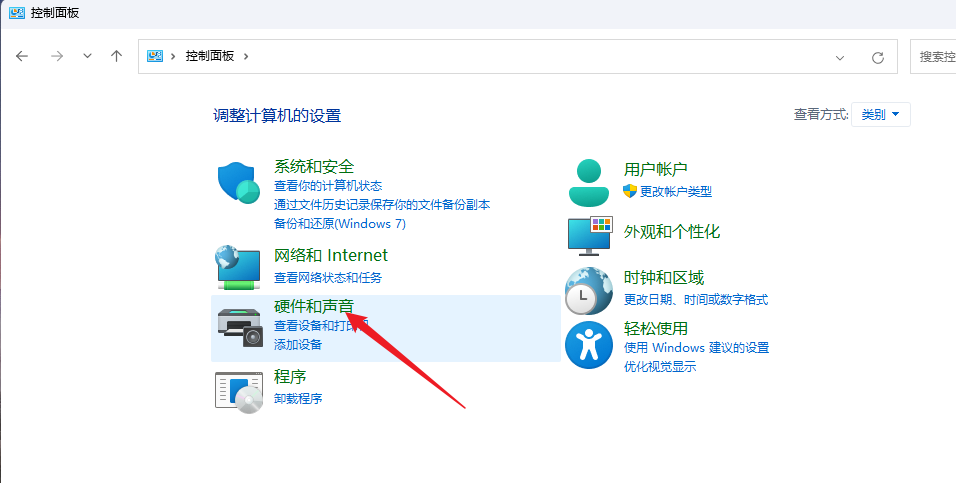Image resolution: width=956 pixels, height=483 pixels.
Task: Click 更改日期、时间或数字格式 link
Action: [696, 299]
